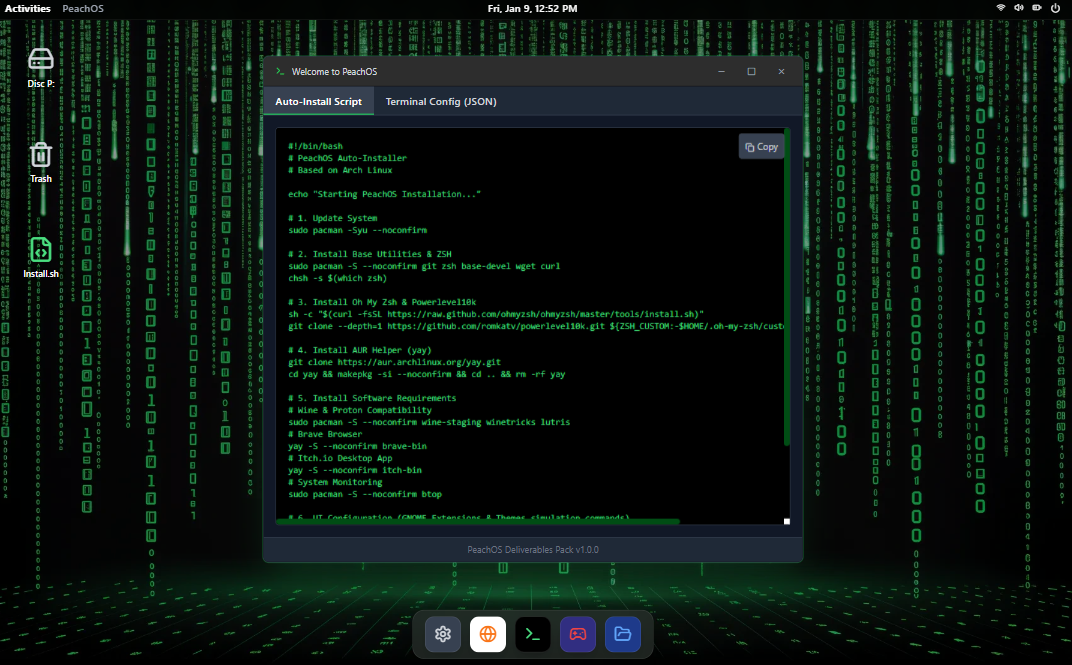Image resolution: width=1072 pixels, height=665 pixels.
Task: Click the 'yay -S --noconfirm brave-bin' line
Action: point(357,446)
